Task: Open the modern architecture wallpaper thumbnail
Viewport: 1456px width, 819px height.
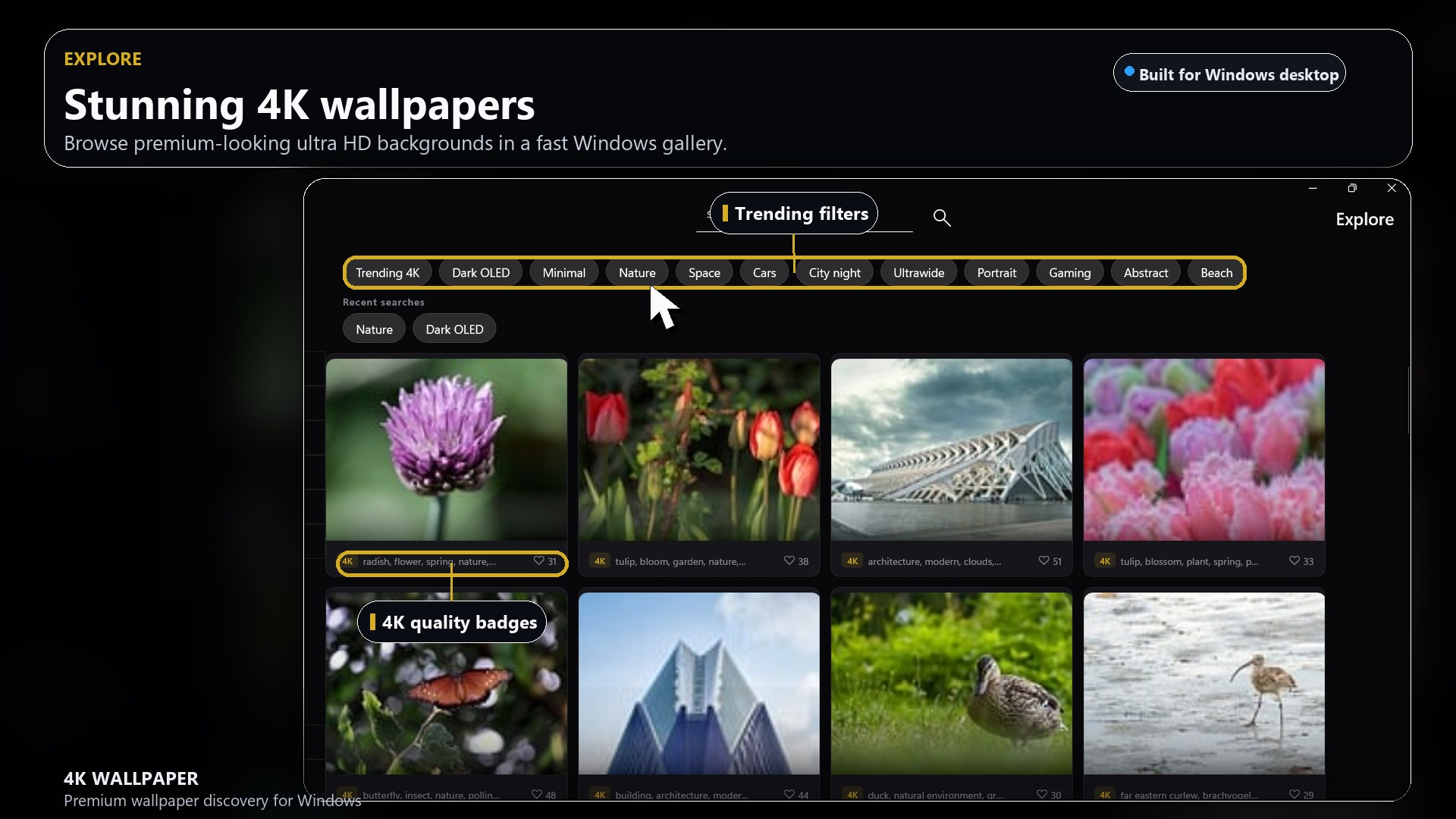Action: click(x=952, y=450)
